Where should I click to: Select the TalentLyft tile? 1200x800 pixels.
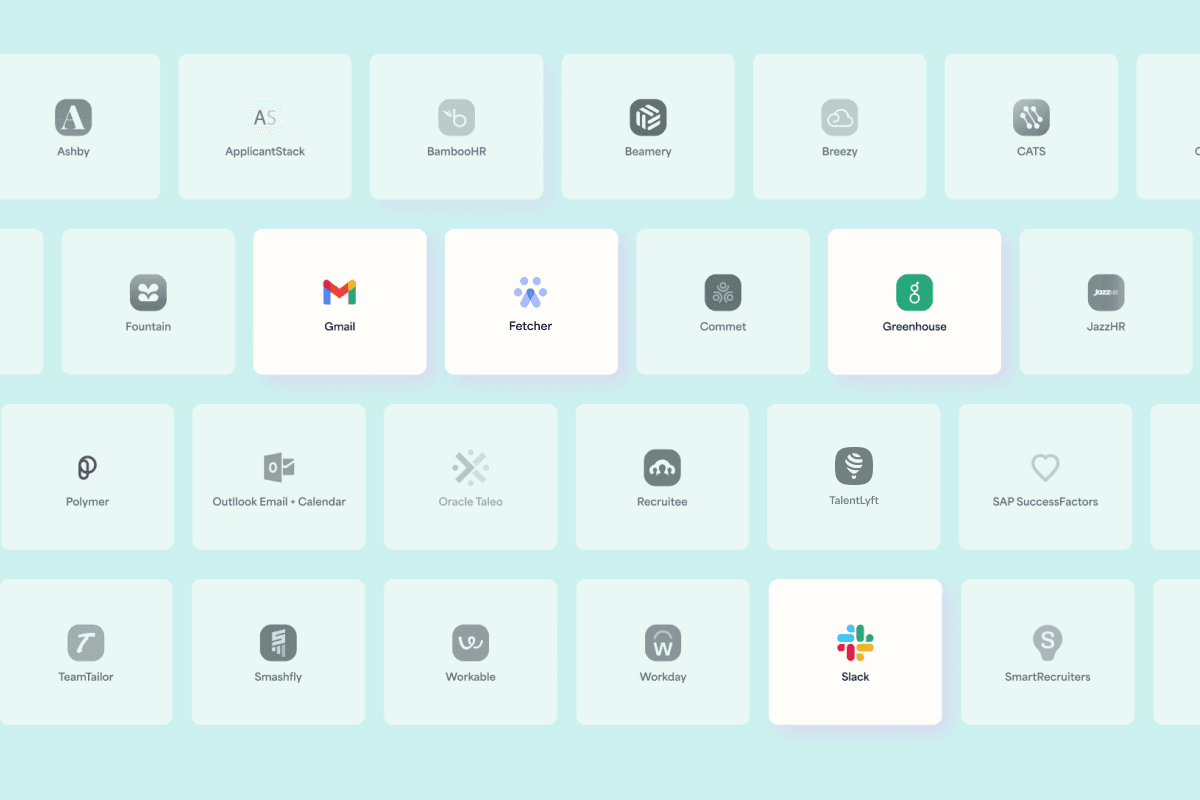click(853, 466)
